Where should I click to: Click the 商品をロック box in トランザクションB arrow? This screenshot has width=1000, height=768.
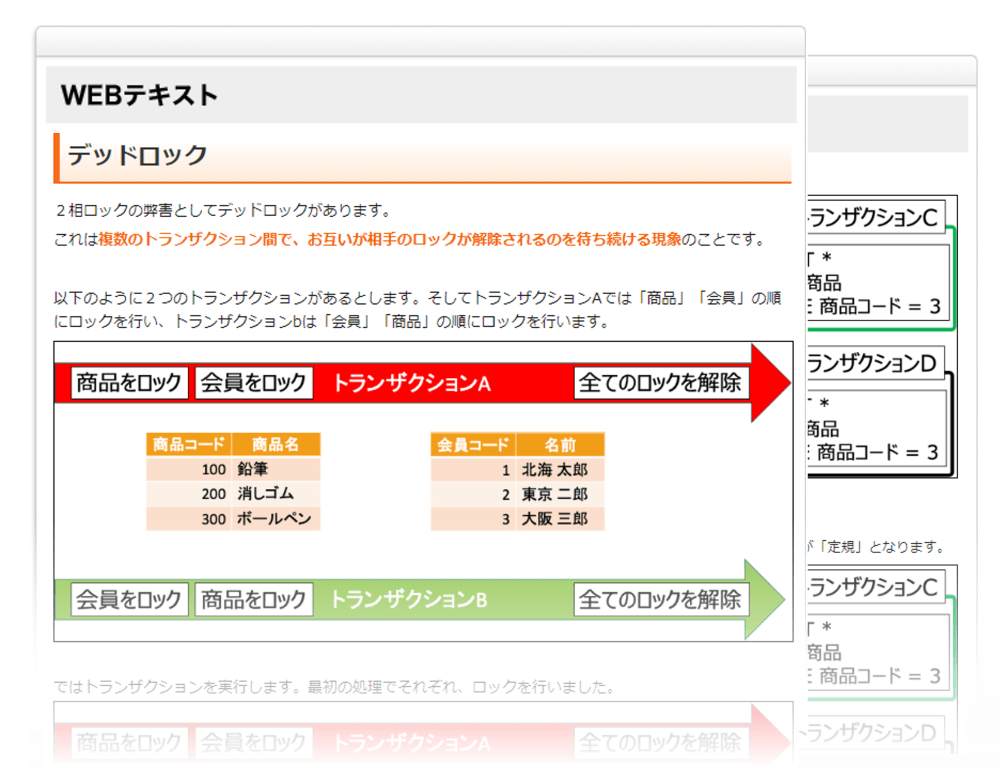254,599
